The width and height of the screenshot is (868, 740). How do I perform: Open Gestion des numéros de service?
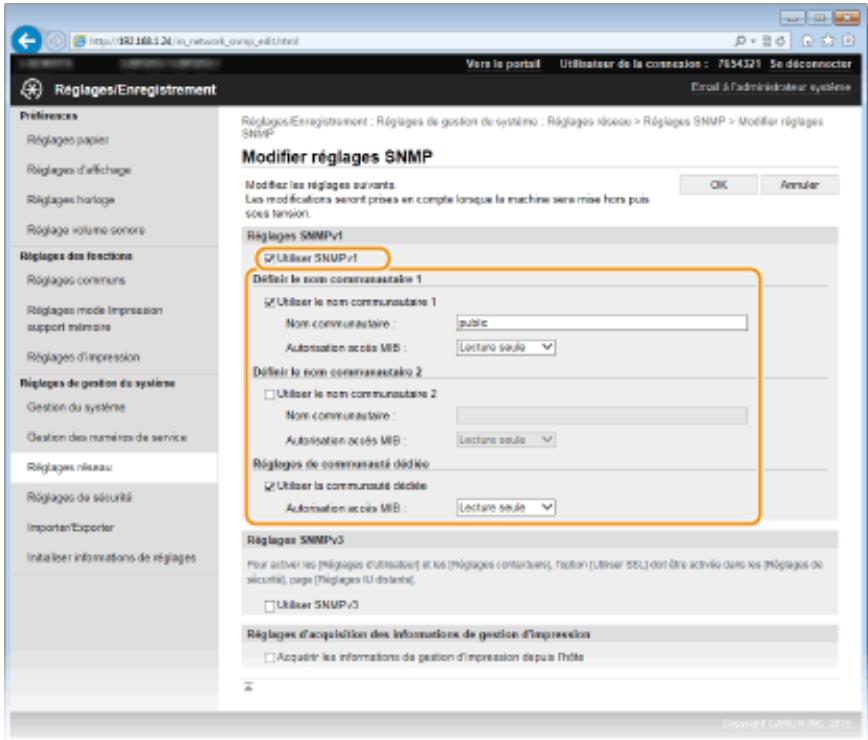(x=106, y=437)
